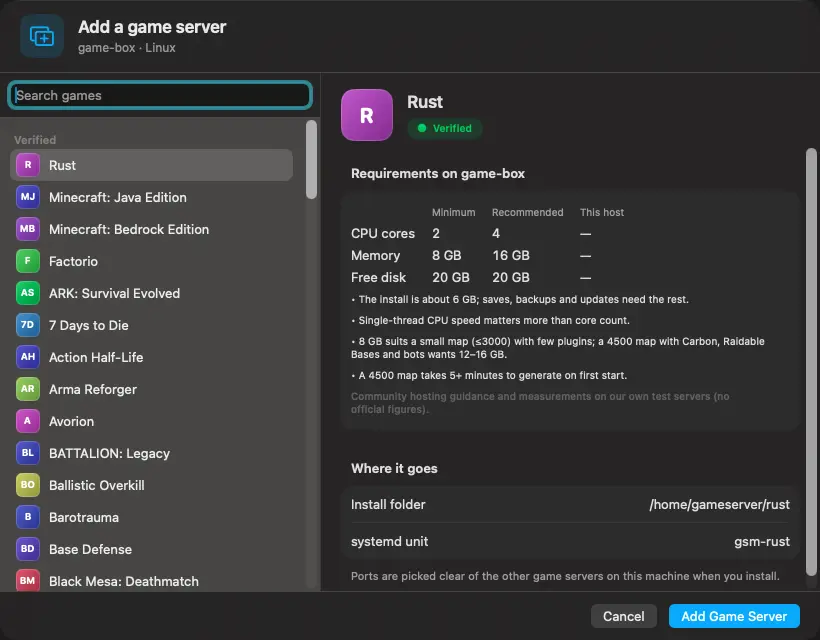Click the Community hosting guidance footnote
Viewport: 820px width, 640px height.
(x=540, y=403)
